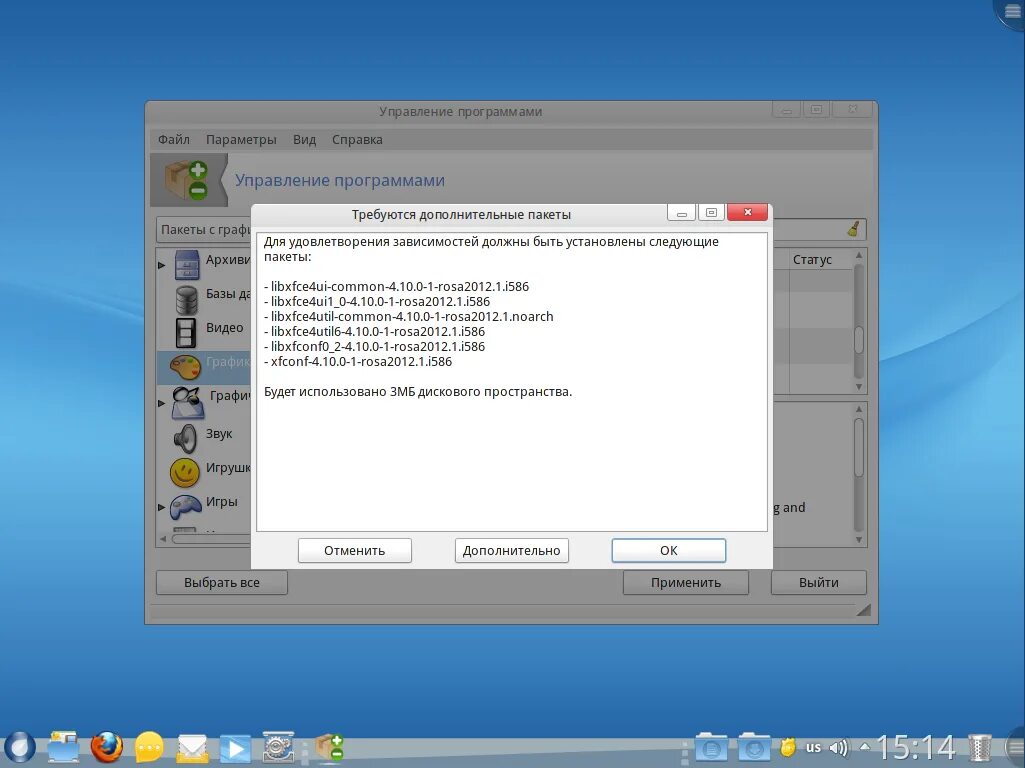Select the Графика paint palette icon
The width and height of the screenshot is (1025, 768).
(186, 367)
